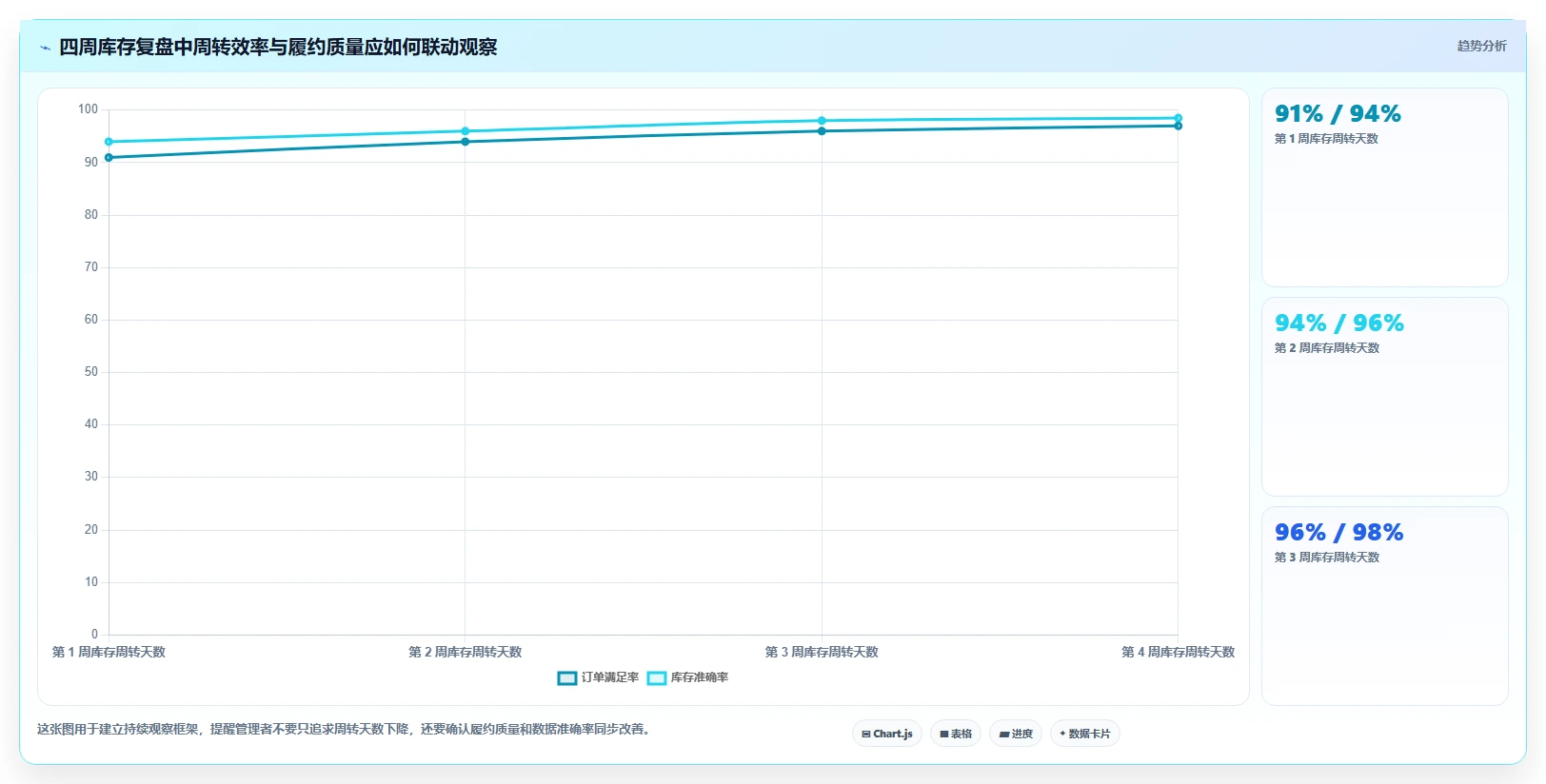
Task: Click 订单满足率 data point at week 3
Action: tap(822, 131)
